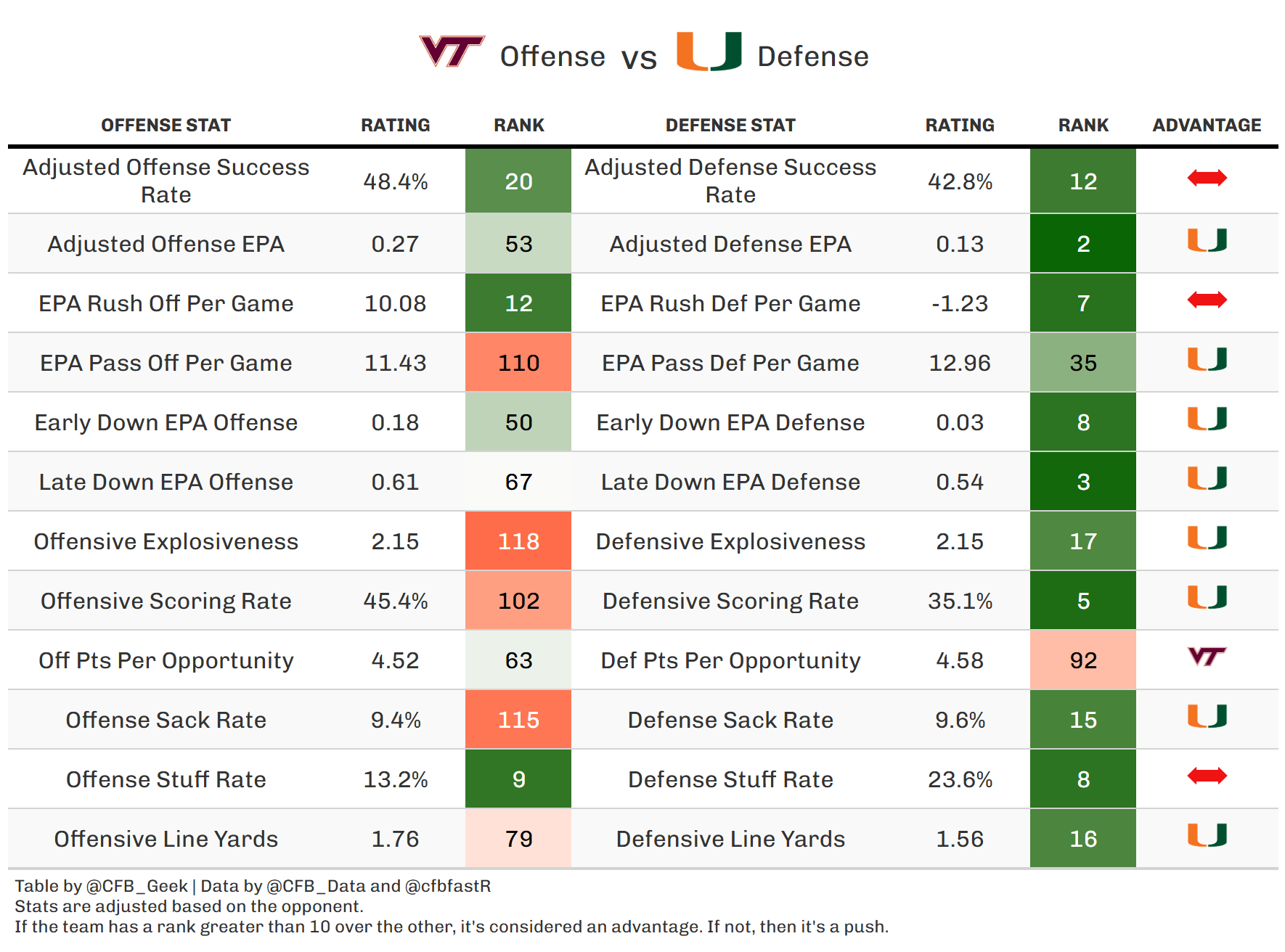
Task: Click the red push arrow in Success Rate row
Action: 1207,178
